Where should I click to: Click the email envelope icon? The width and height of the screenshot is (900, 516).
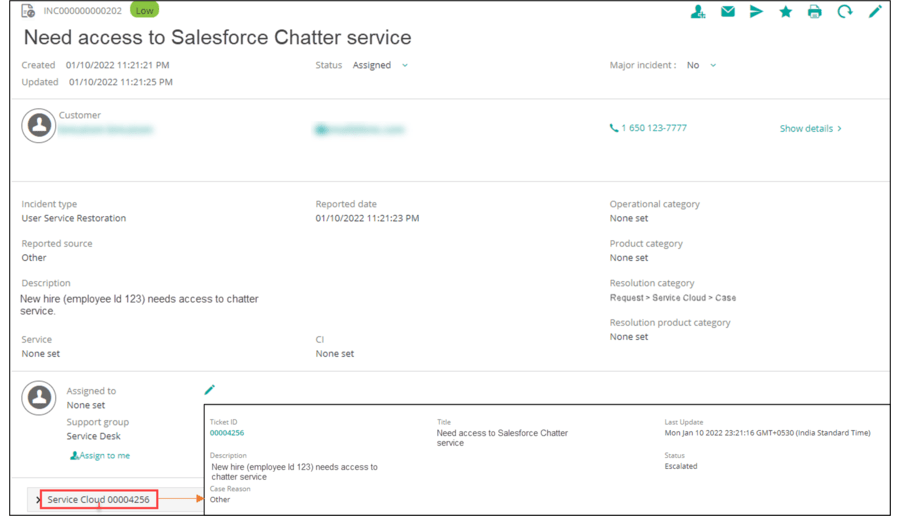(x=728, y=11)
